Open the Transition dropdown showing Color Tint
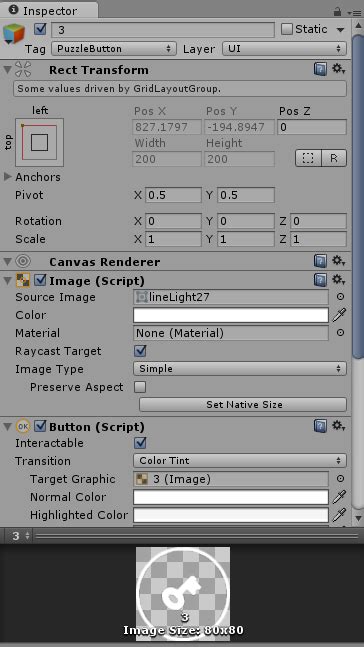The height and width of the screenshot is (647, 364). click(x=240, y=460)
